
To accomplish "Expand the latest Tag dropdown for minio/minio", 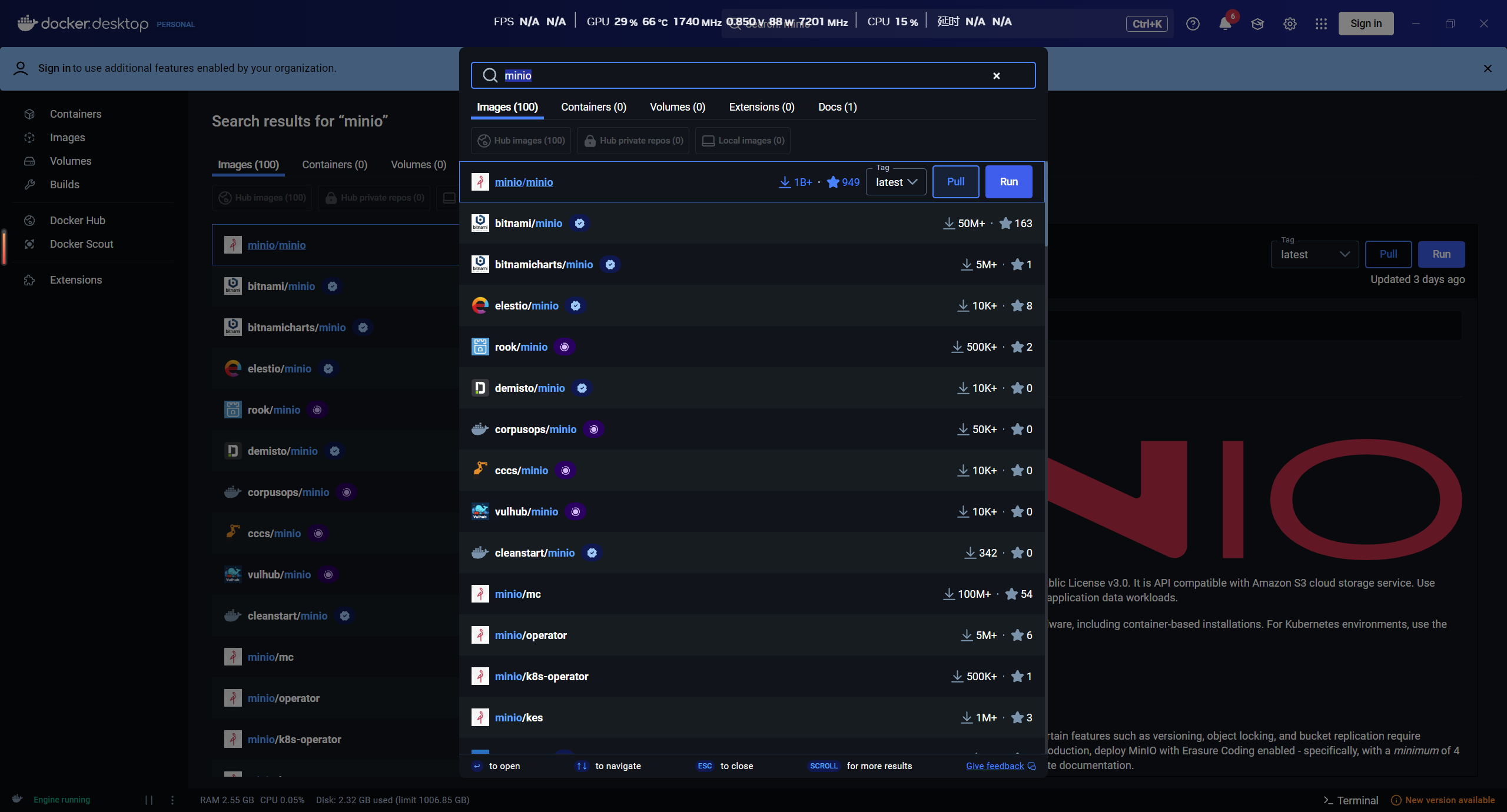I will pos(896,182).
